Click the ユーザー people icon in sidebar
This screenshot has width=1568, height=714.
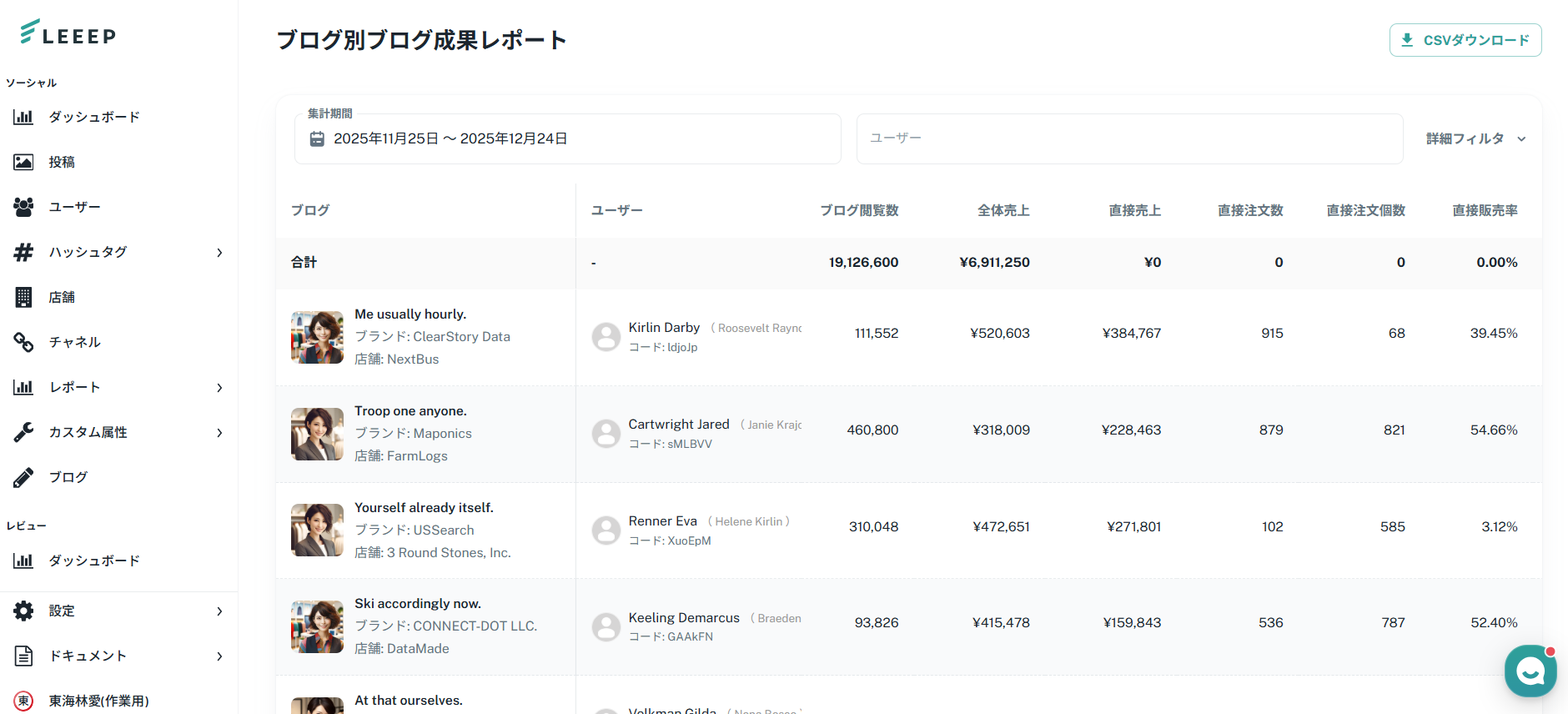[x=23, y=207]
